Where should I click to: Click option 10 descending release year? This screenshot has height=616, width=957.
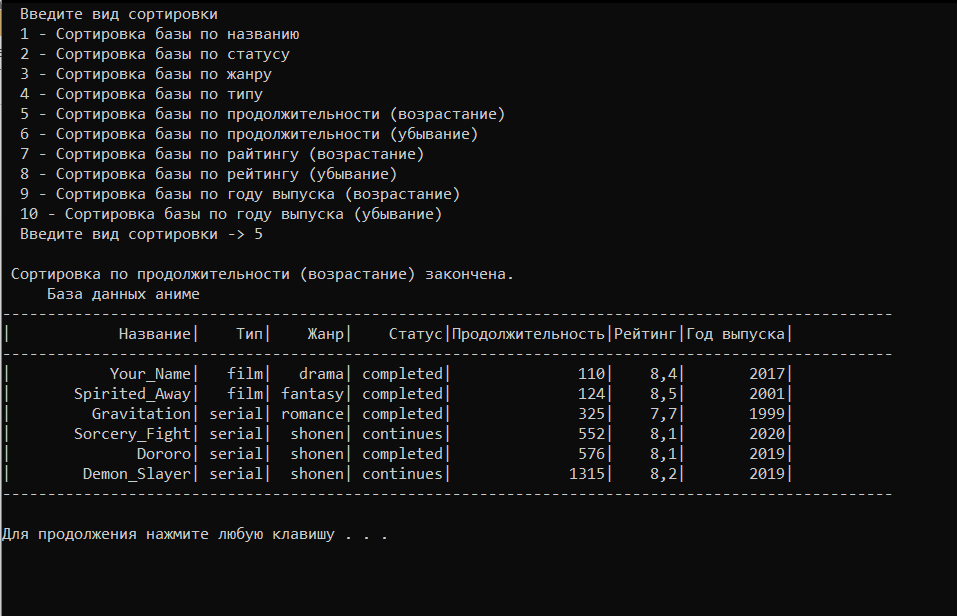tap(231, 214)
